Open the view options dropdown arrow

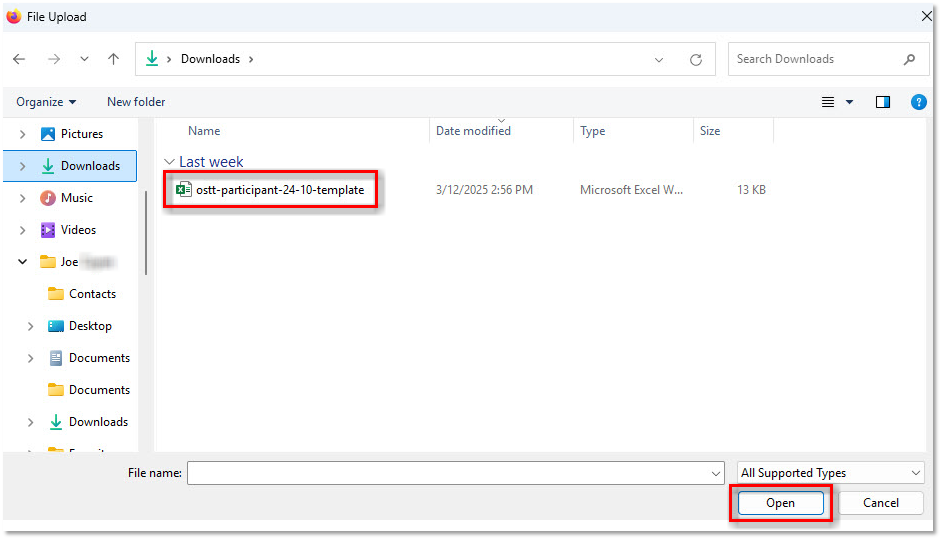(x=849, y=102)
